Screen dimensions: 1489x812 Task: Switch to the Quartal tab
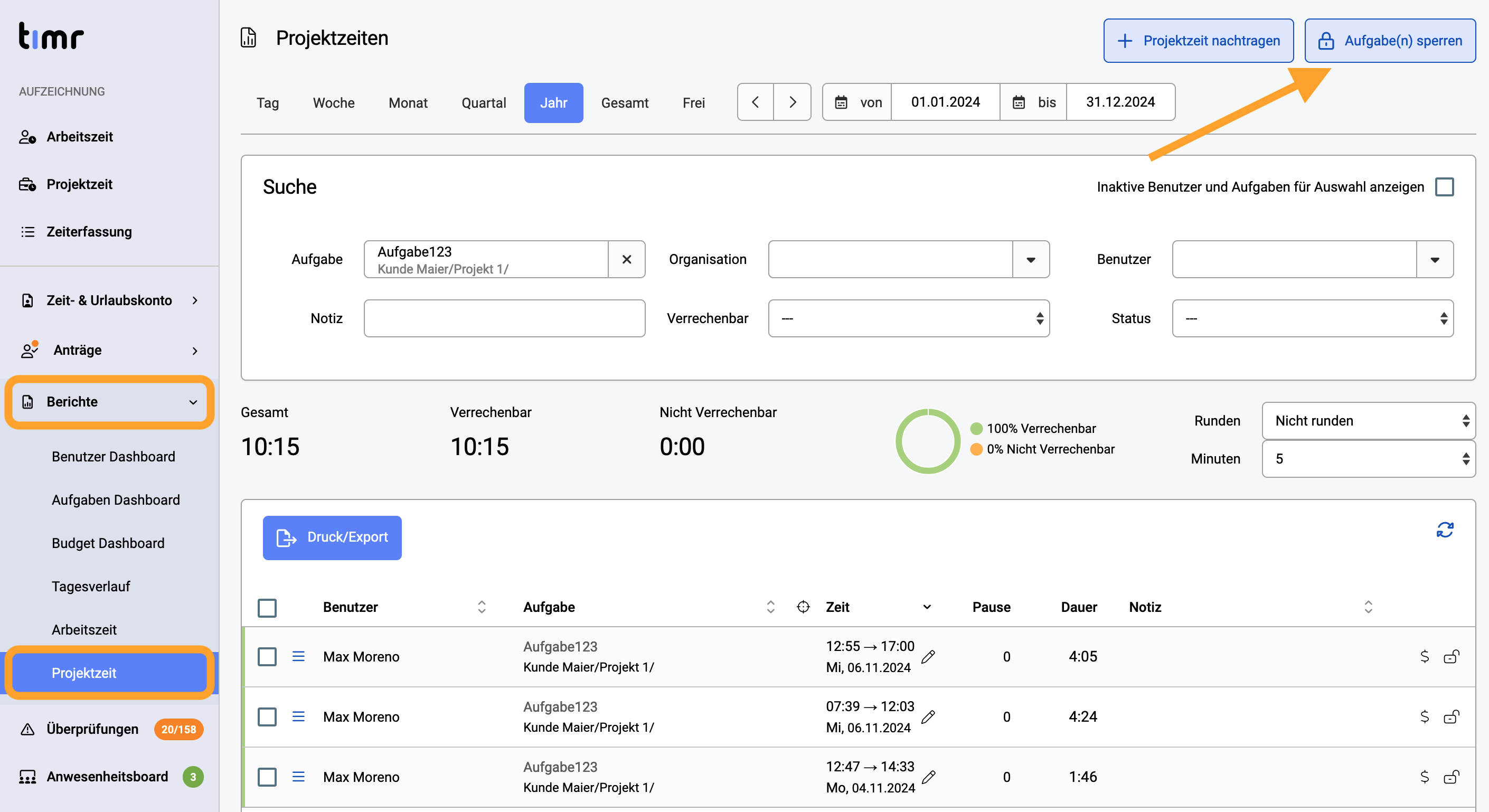pos(483,103)
